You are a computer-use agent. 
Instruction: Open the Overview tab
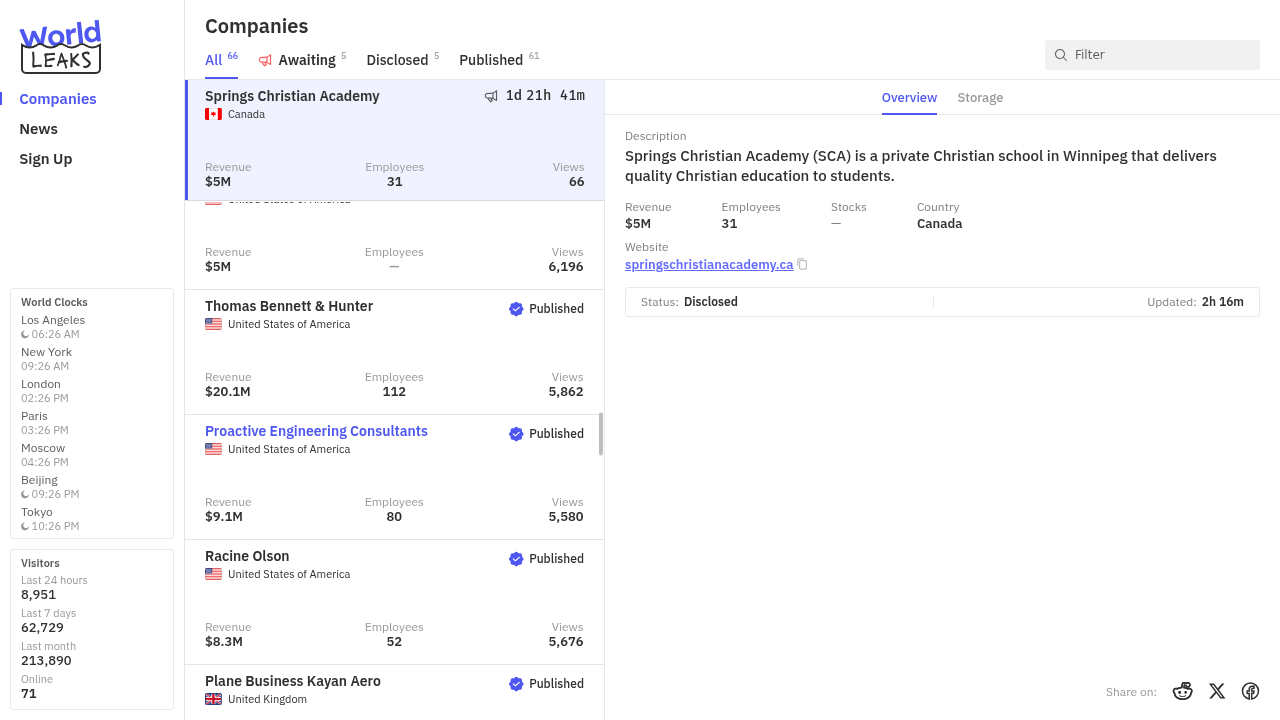909,97
